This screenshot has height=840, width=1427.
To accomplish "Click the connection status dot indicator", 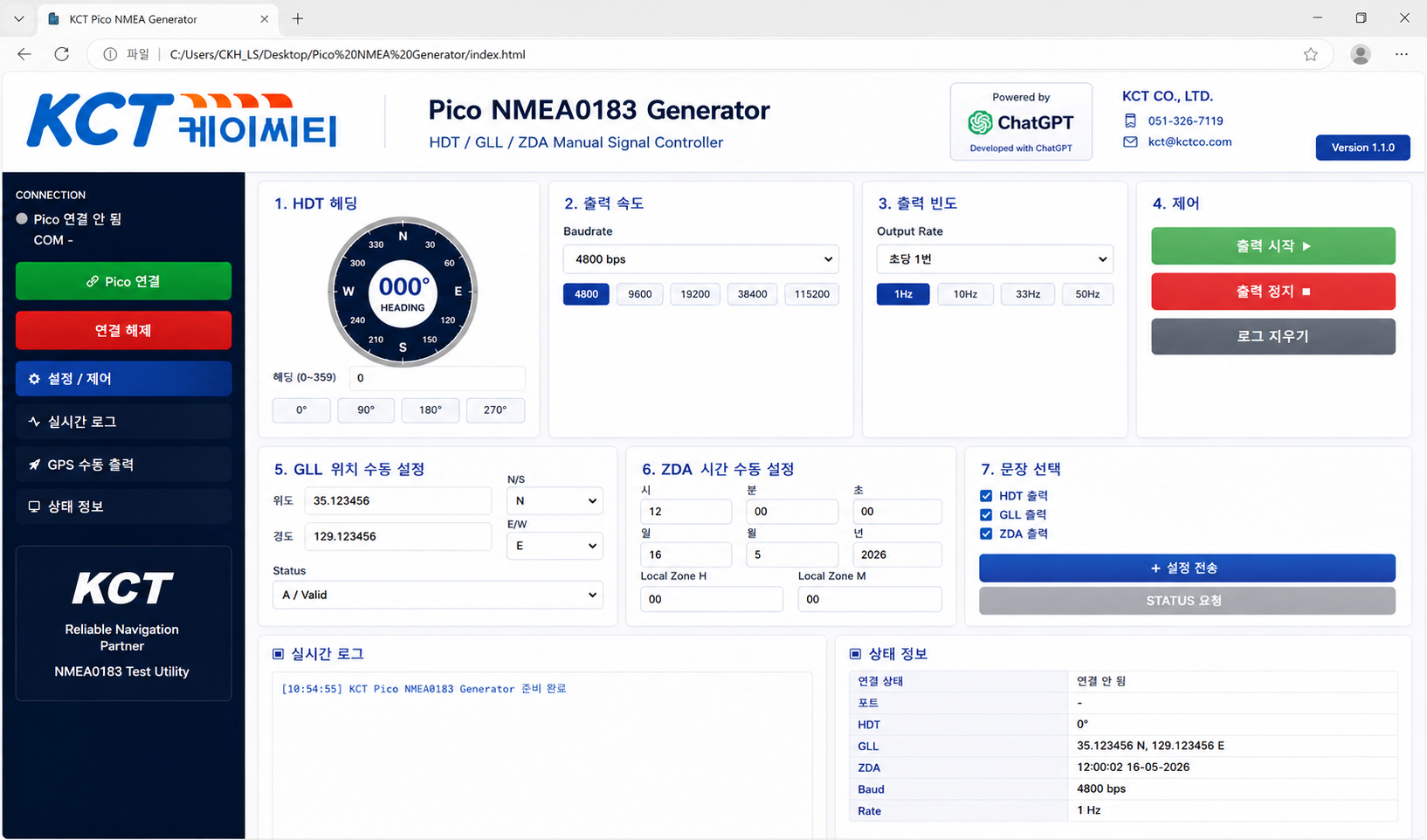I will click(22, 218).
